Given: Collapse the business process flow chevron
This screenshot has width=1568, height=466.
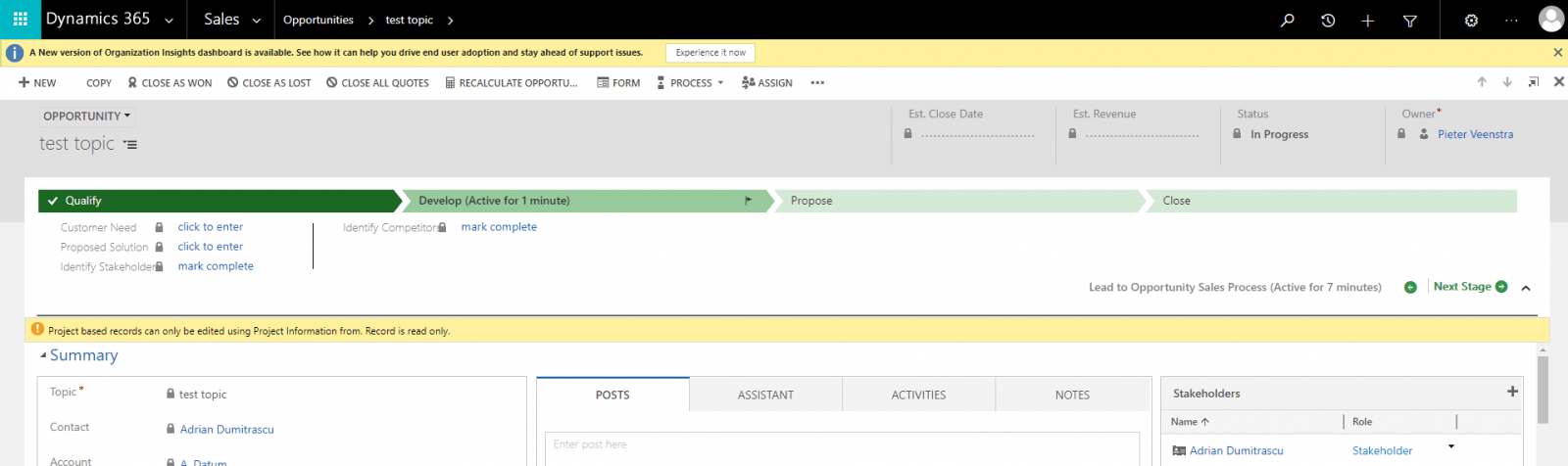Looking at the screenshot, I should pyautogui.click(x=1526, y=288).
